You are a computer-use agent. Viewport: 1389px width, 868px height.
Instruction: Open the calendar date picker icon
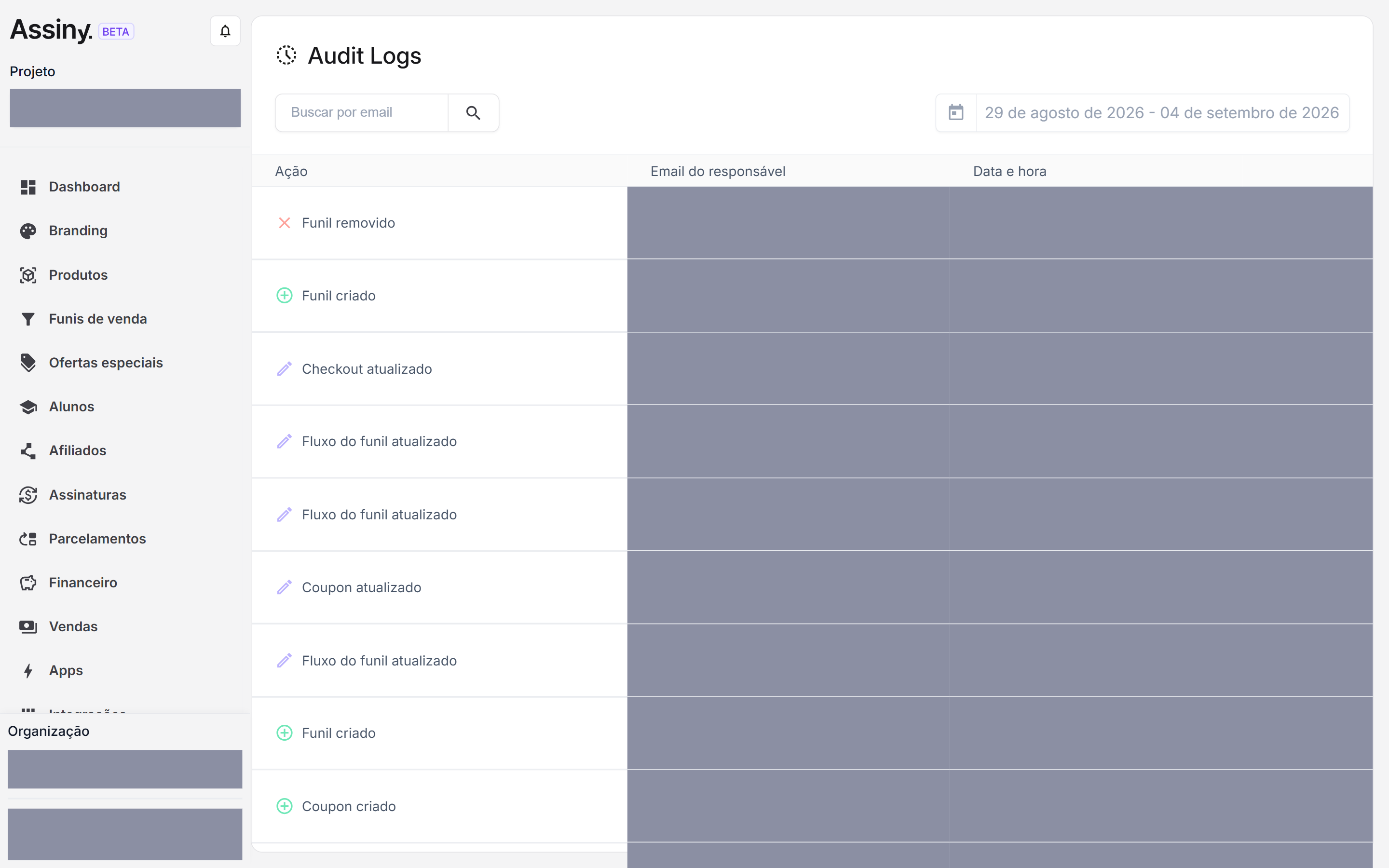coord(955,112)
